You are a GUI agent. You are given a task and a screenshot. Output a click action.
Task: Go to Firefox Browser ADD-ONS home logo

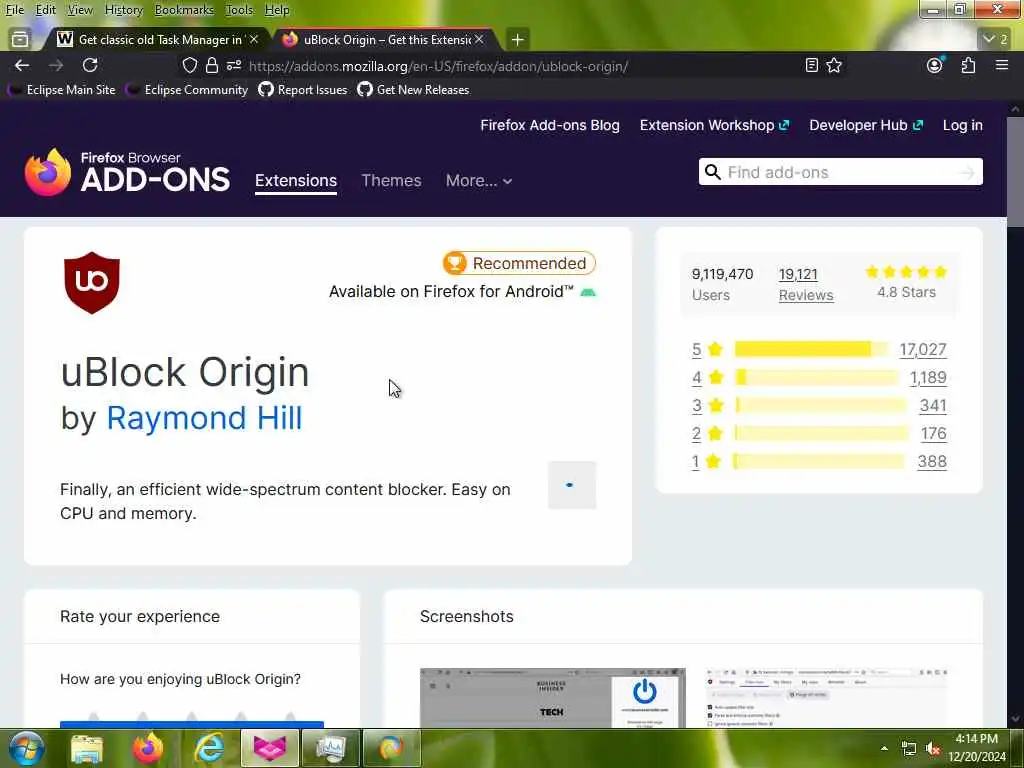pos(127,172)
